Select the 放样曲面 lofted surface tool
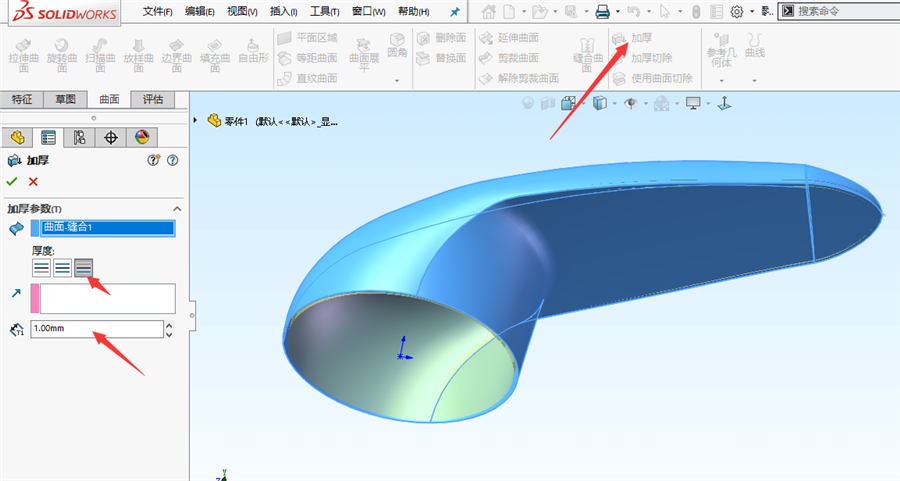This screenshot has width=900, height=481. click(x=138, y=55)
